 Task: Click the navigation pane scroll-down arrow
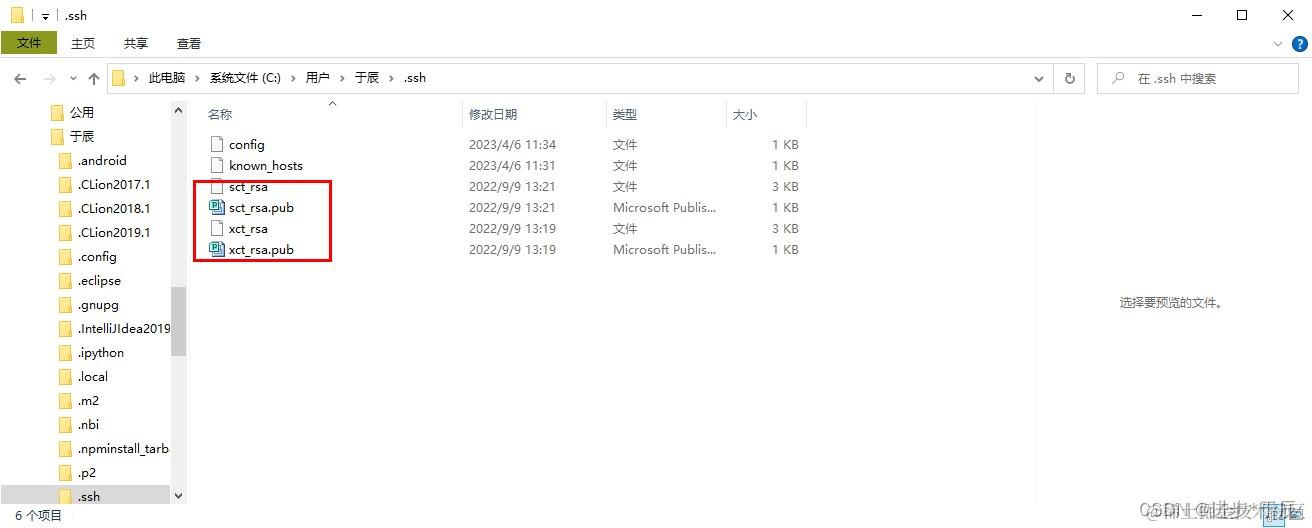coord(178,495)
